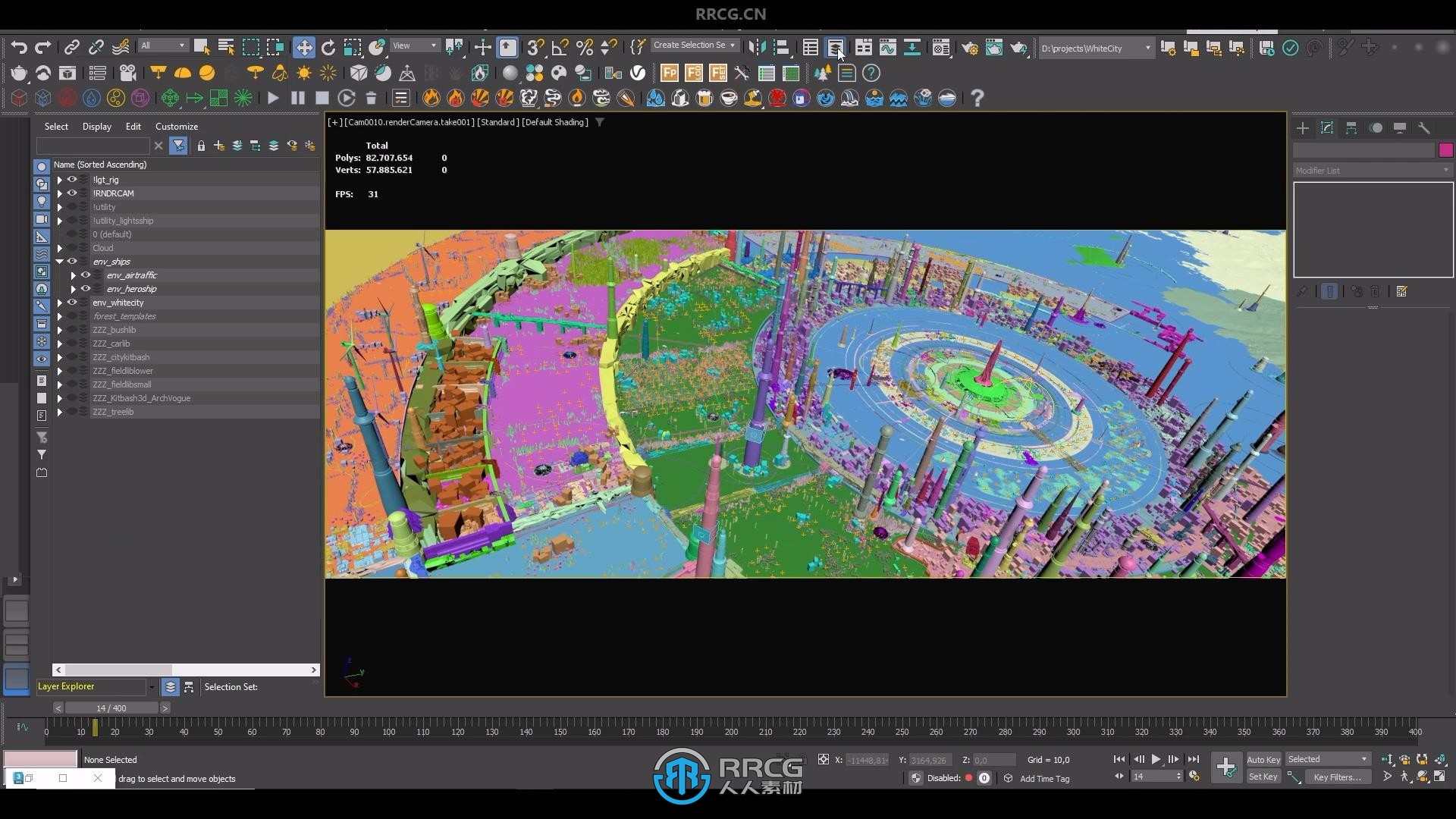Toggle visibility of env_whitecity layer
Viewport: 1456px width, 819px height.
[x=72, y=303]
